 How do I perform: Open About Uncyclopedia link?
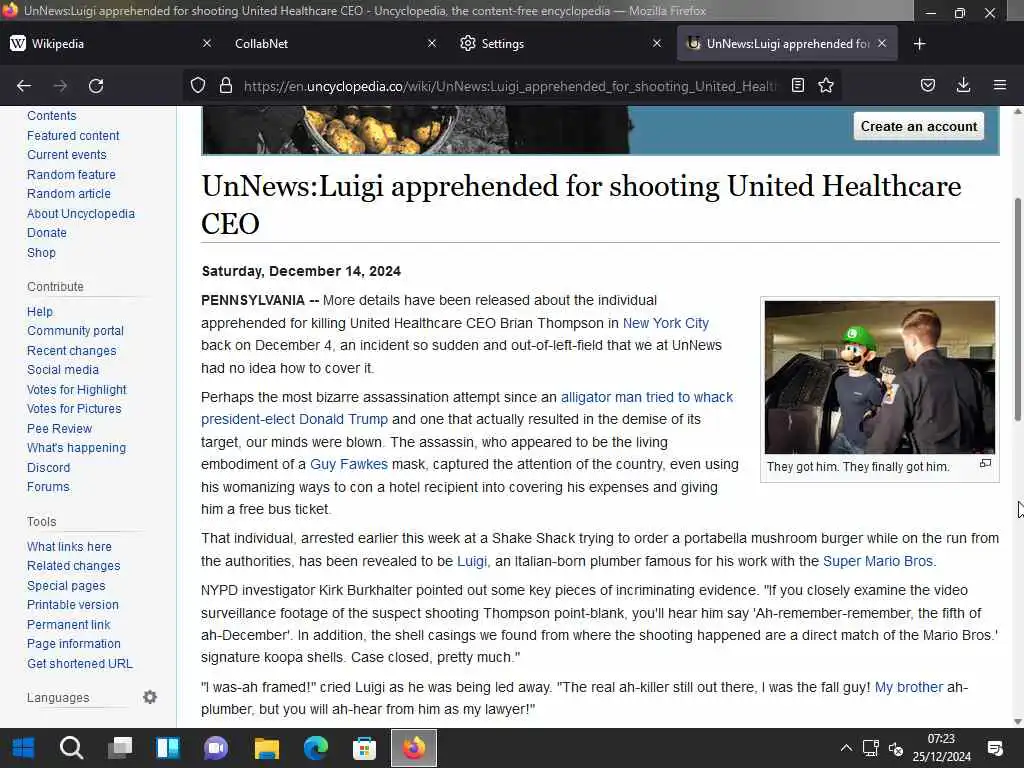coord(81,214)
